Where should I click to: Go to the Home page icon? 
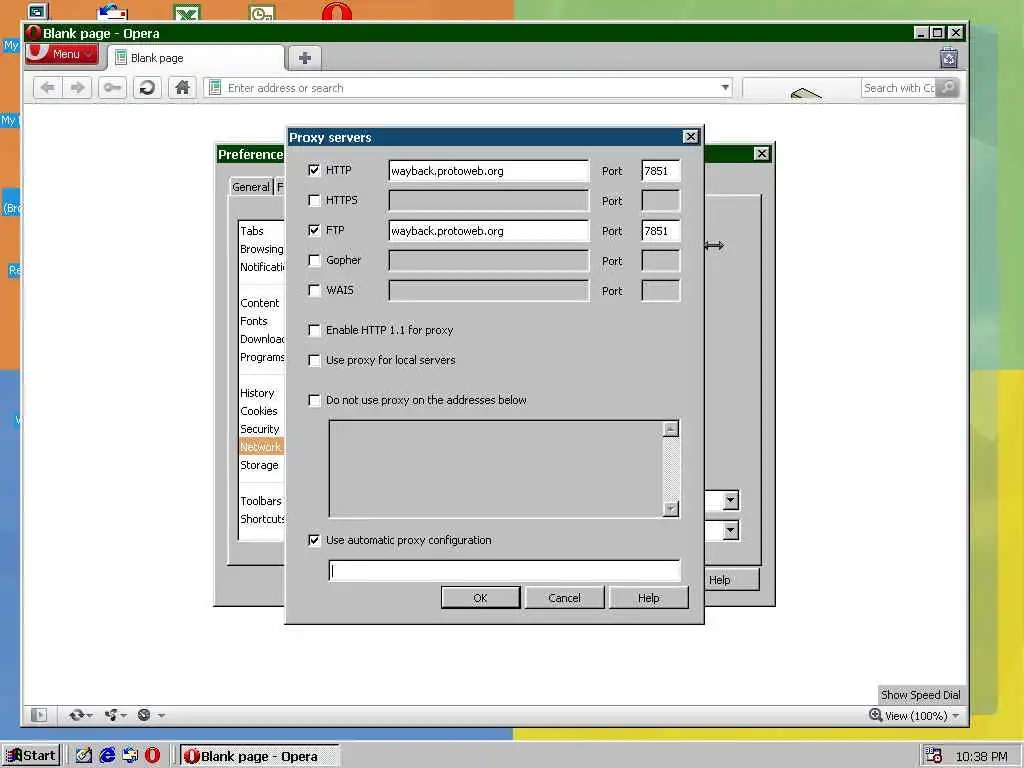click(x=182, y=88)
